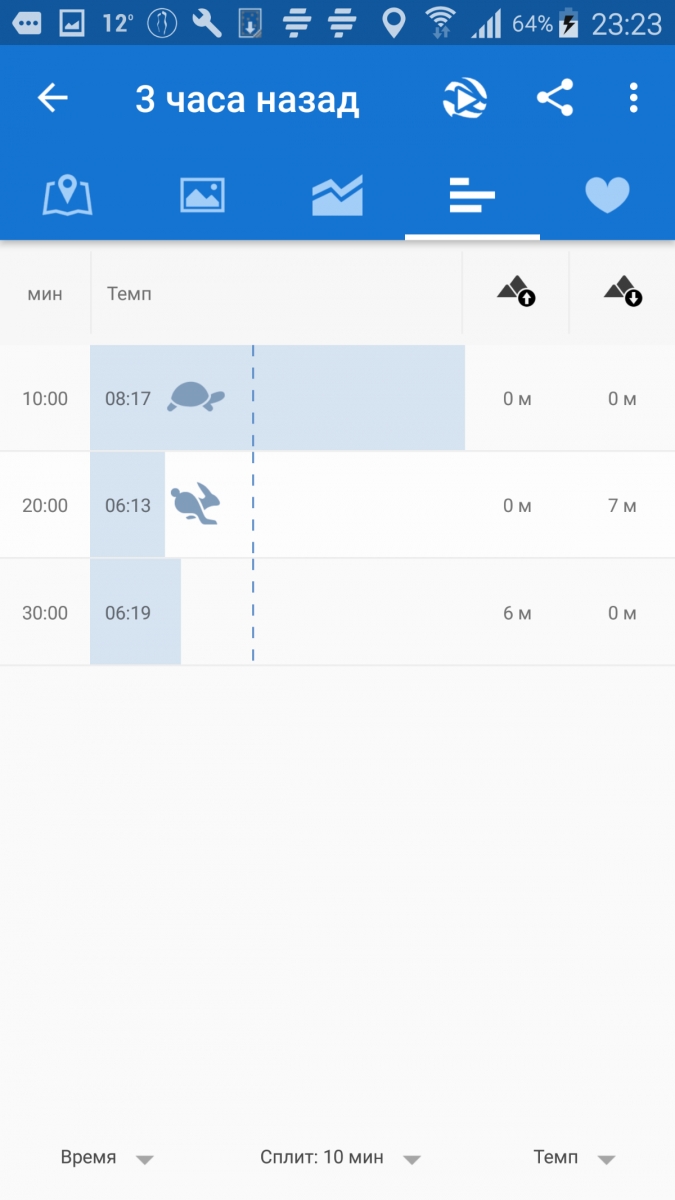Viewport: 675px width, 1200px height.
Task: Click the elevation loss column icon
Action: pos(622,292)
